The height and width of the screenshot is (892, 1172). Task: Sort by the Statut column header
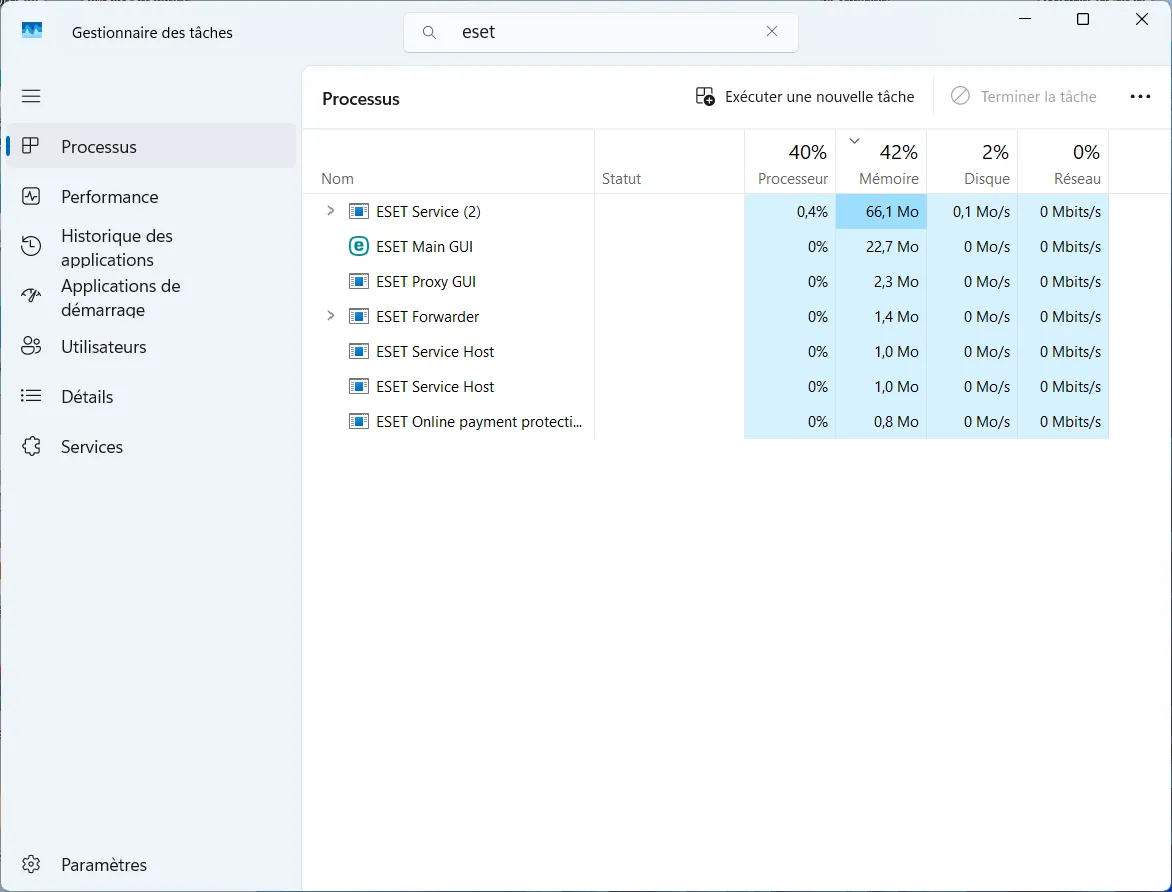670,162
